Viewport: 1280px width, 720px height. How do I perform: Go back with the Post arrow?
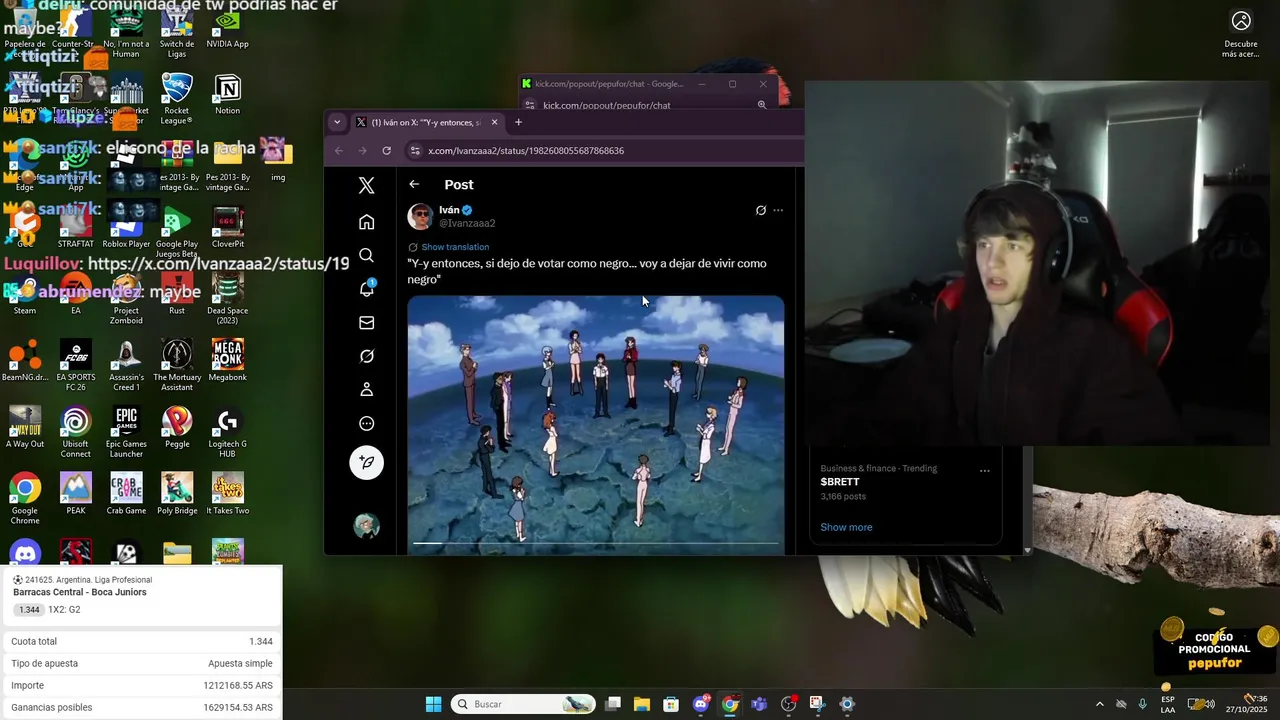coord(414,184)
